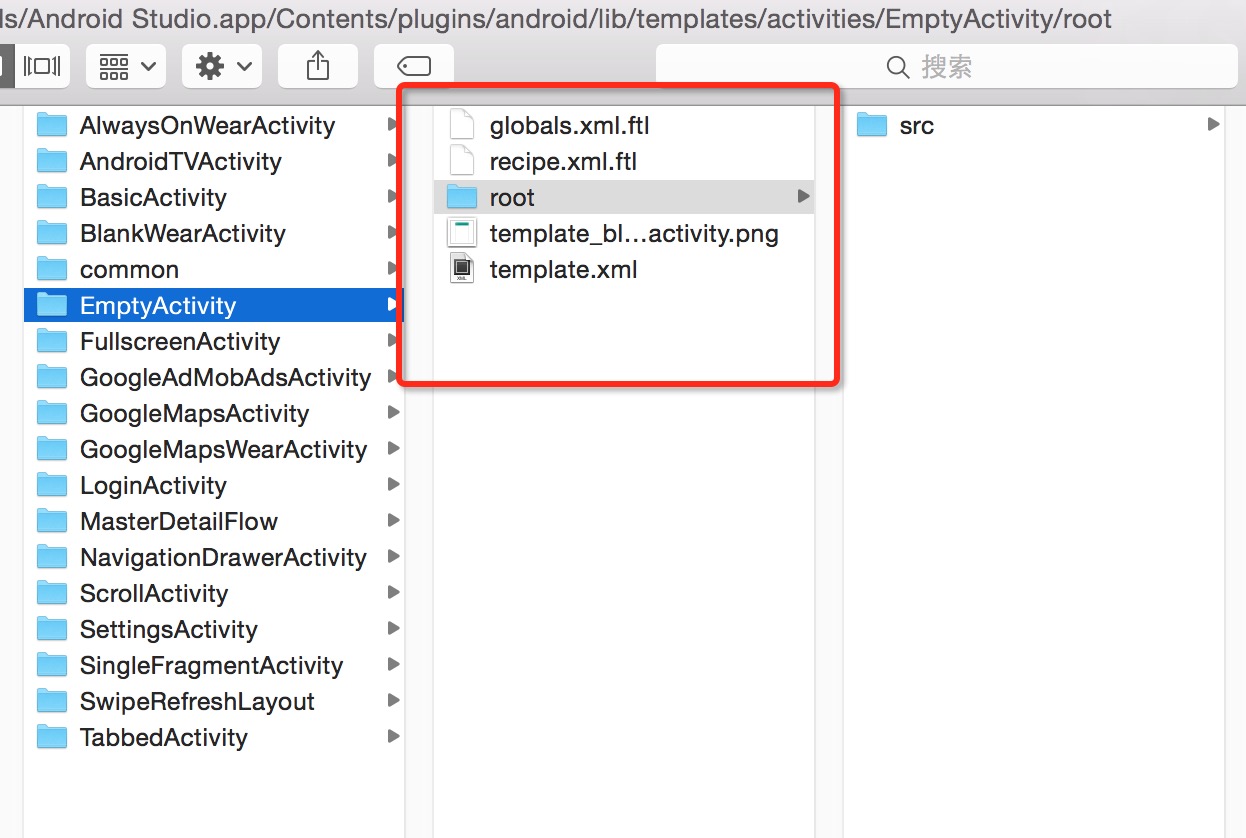
Task: Click the recipe.xml.ftl file icon
Action: coord(462,161)
